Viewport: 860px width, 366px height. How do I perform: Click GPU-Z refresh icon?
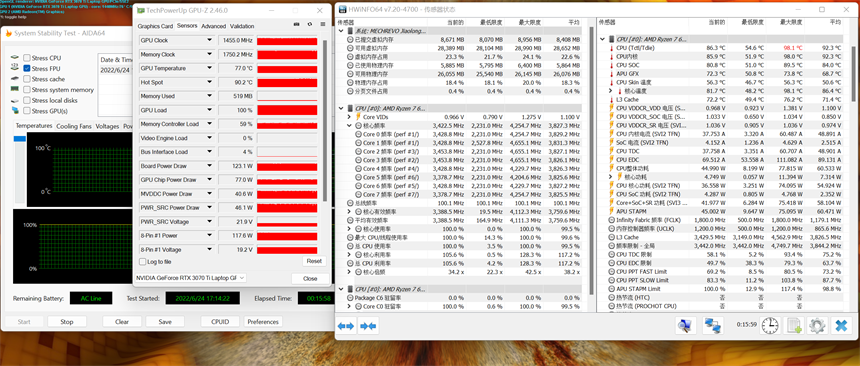310,25
